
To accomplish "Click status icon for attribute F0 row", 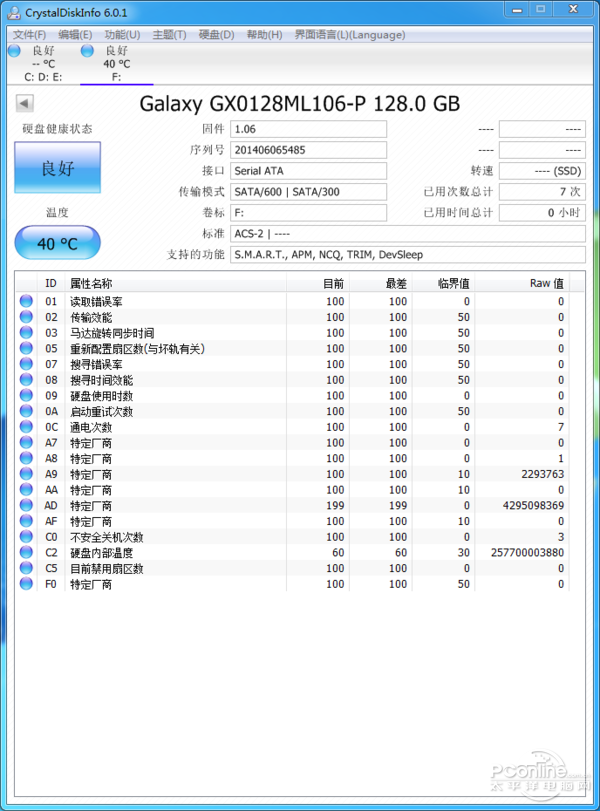I will pos(26,583).
